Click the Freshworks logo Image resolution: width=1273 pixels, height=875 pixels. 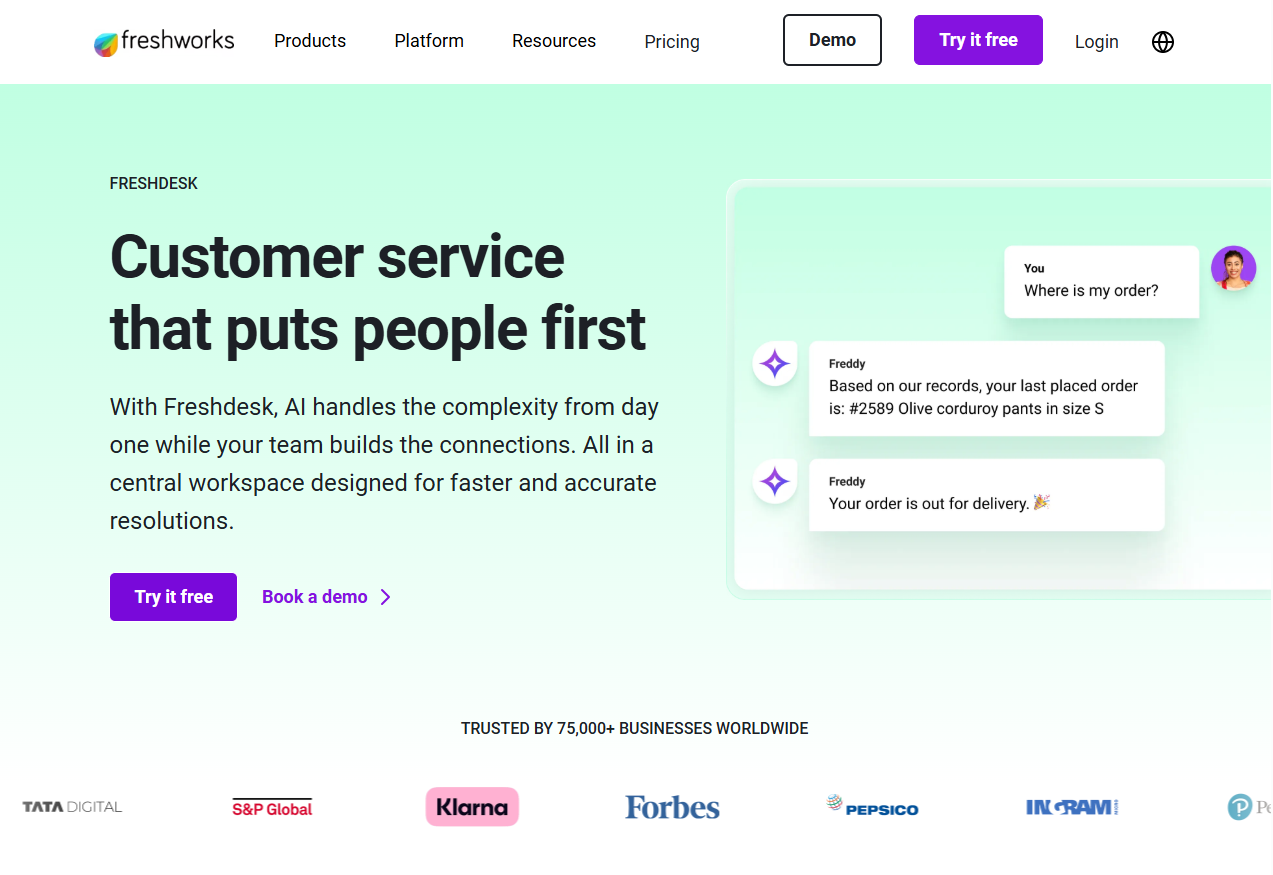point(164,42)
